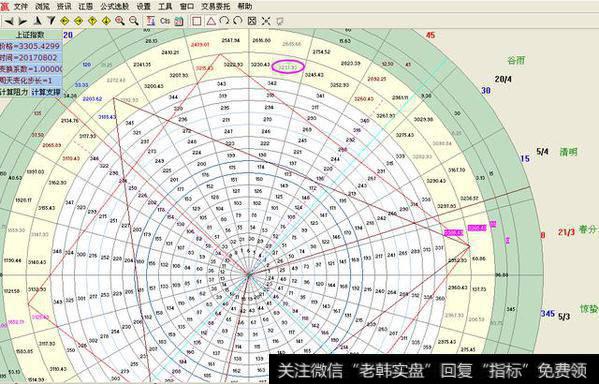
Task: Click the cell 2410.21 in the wheel
Action: 170,52
